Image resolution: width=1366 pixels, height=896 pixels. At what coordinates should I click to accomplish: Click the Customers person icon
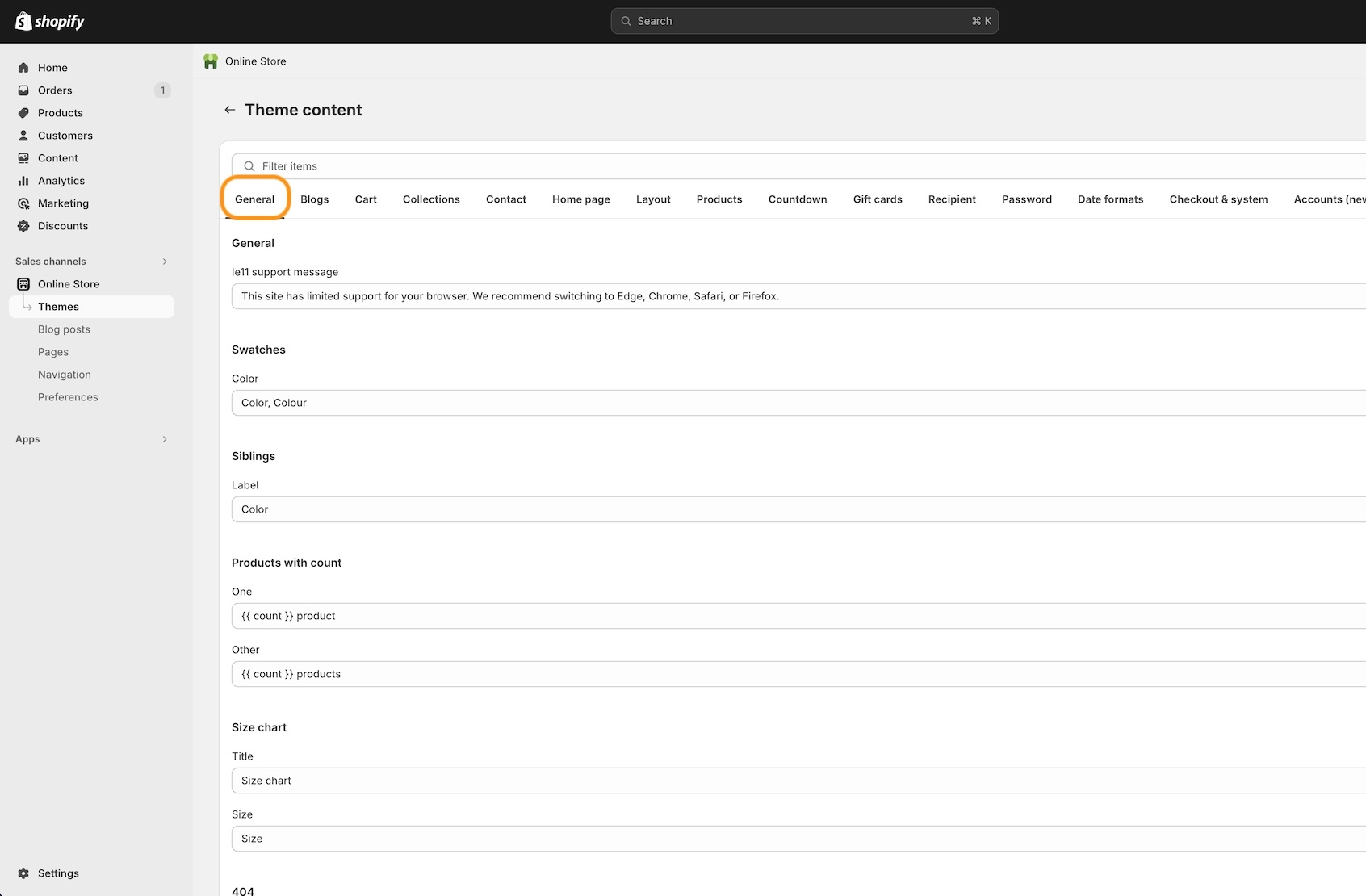pyautogui.click(x=23, y=136)
